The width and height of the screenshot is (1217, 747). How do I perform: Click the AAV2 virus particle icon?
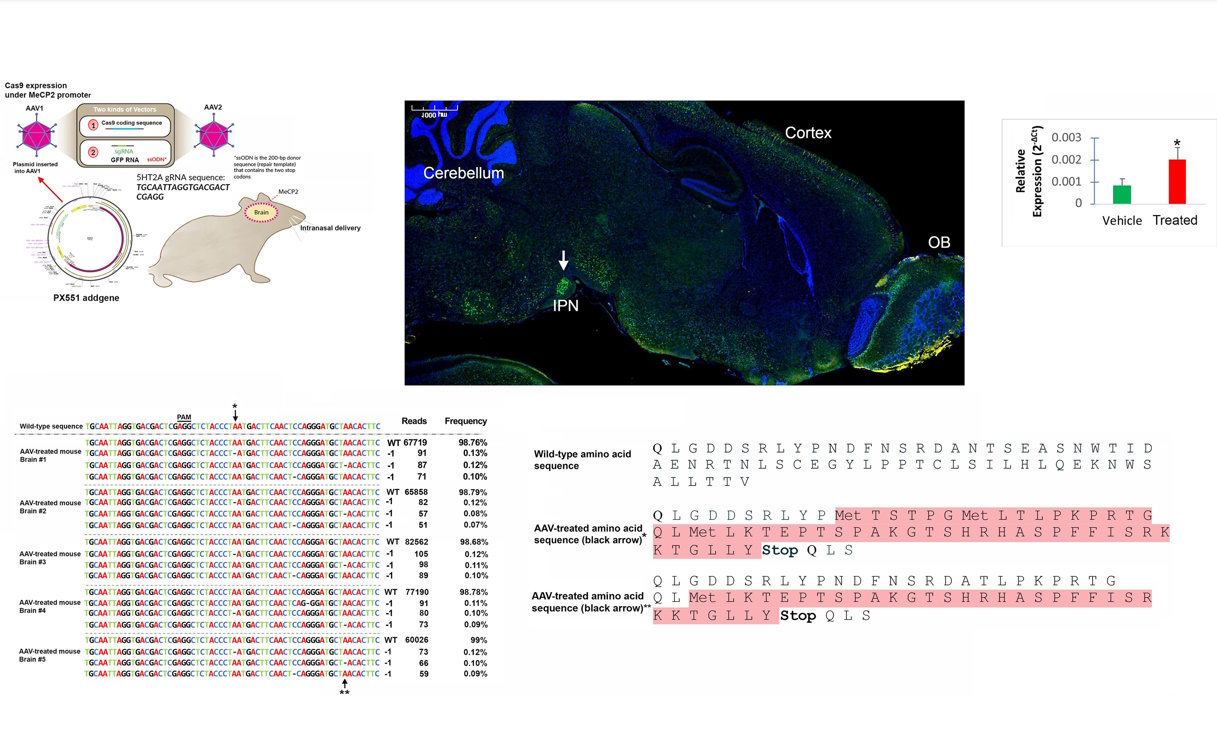[x=212, y=134]
